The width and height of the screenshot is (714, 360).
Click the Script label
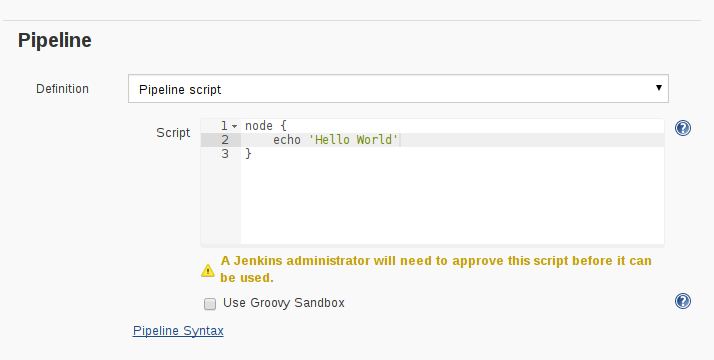click(173, 133)
